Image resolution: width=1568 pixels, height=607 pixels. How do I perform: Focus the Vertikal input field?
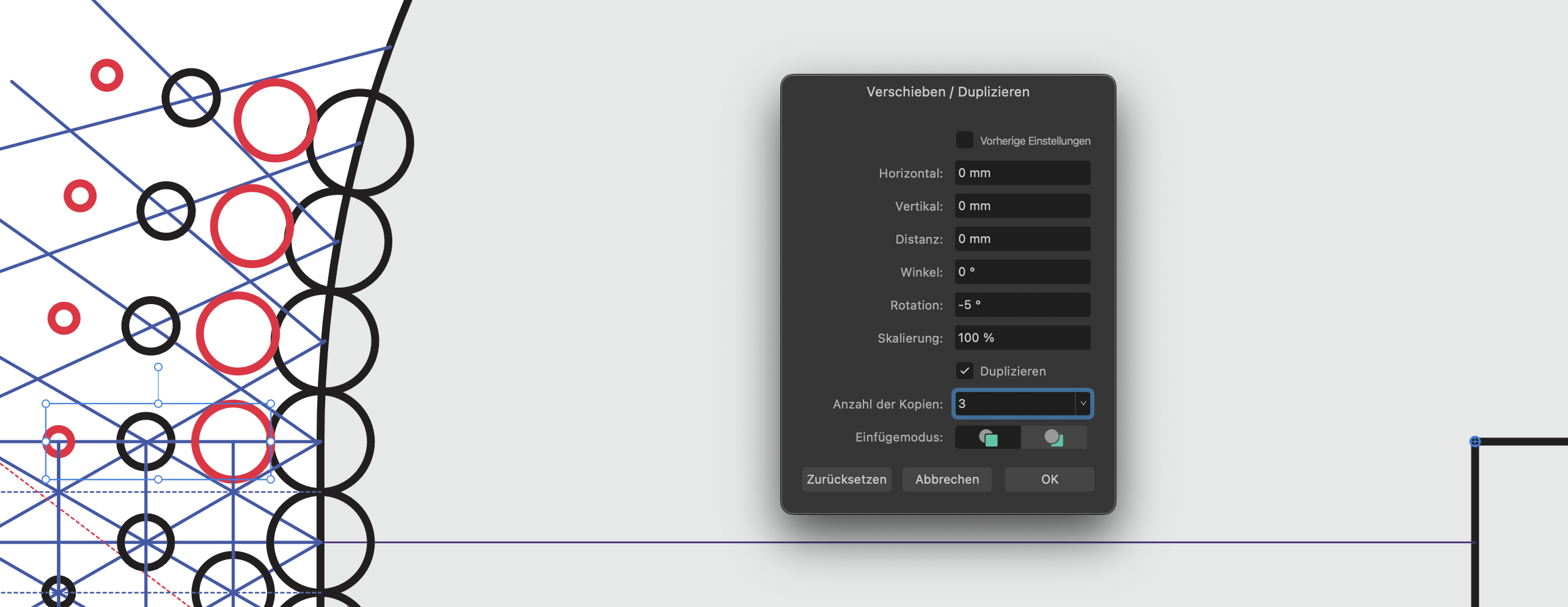point(1022,206)
